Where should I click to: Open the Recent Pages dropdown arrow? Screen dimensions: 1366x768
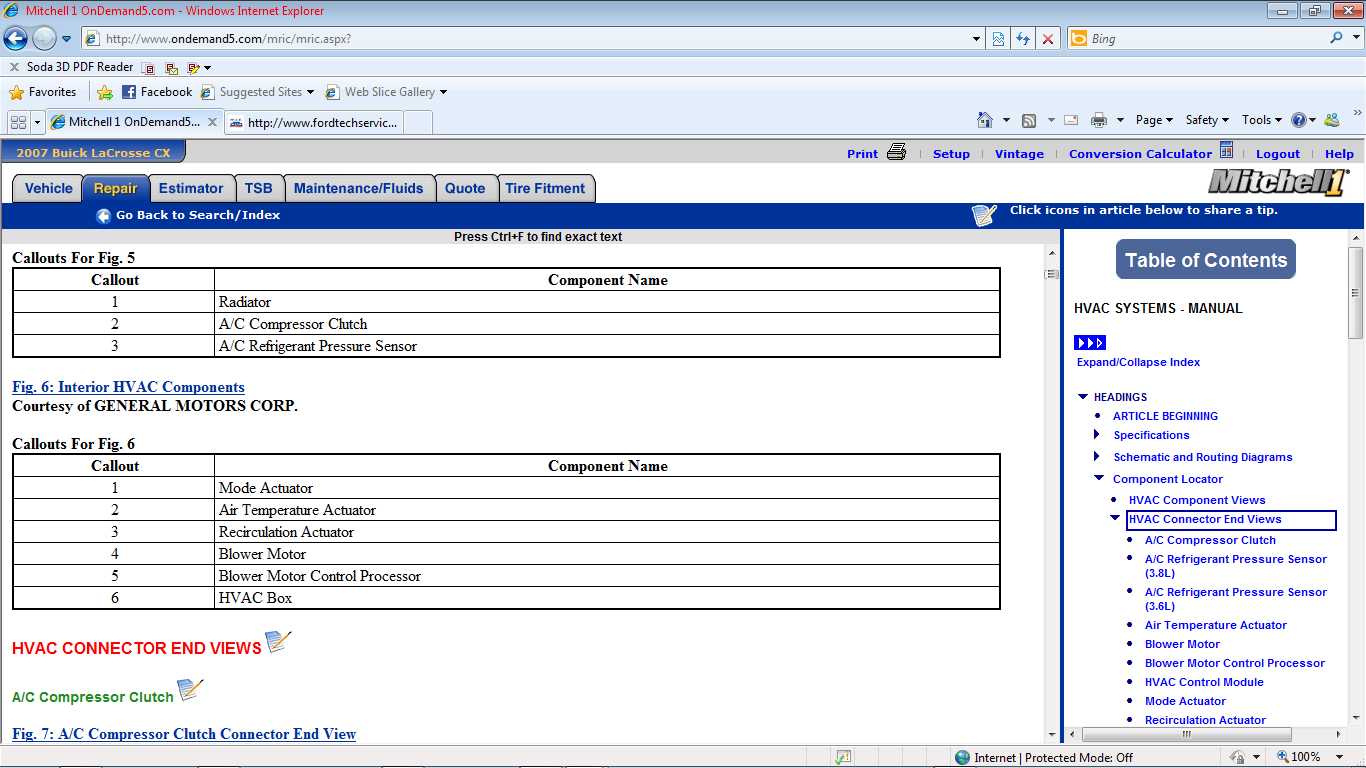(x=67, y=39)
